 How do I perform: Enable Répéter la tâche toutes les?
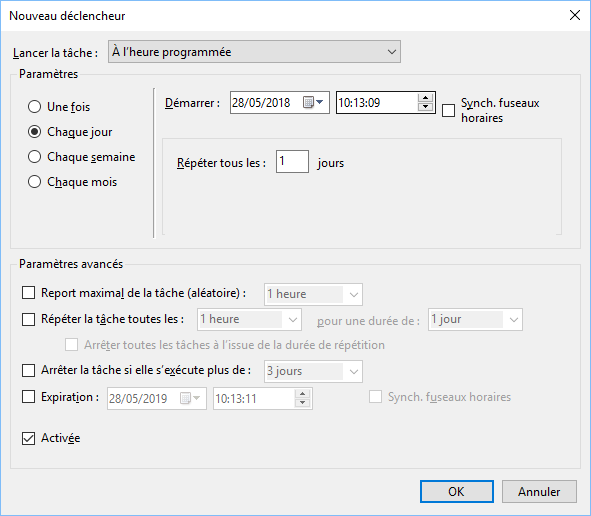28,319
